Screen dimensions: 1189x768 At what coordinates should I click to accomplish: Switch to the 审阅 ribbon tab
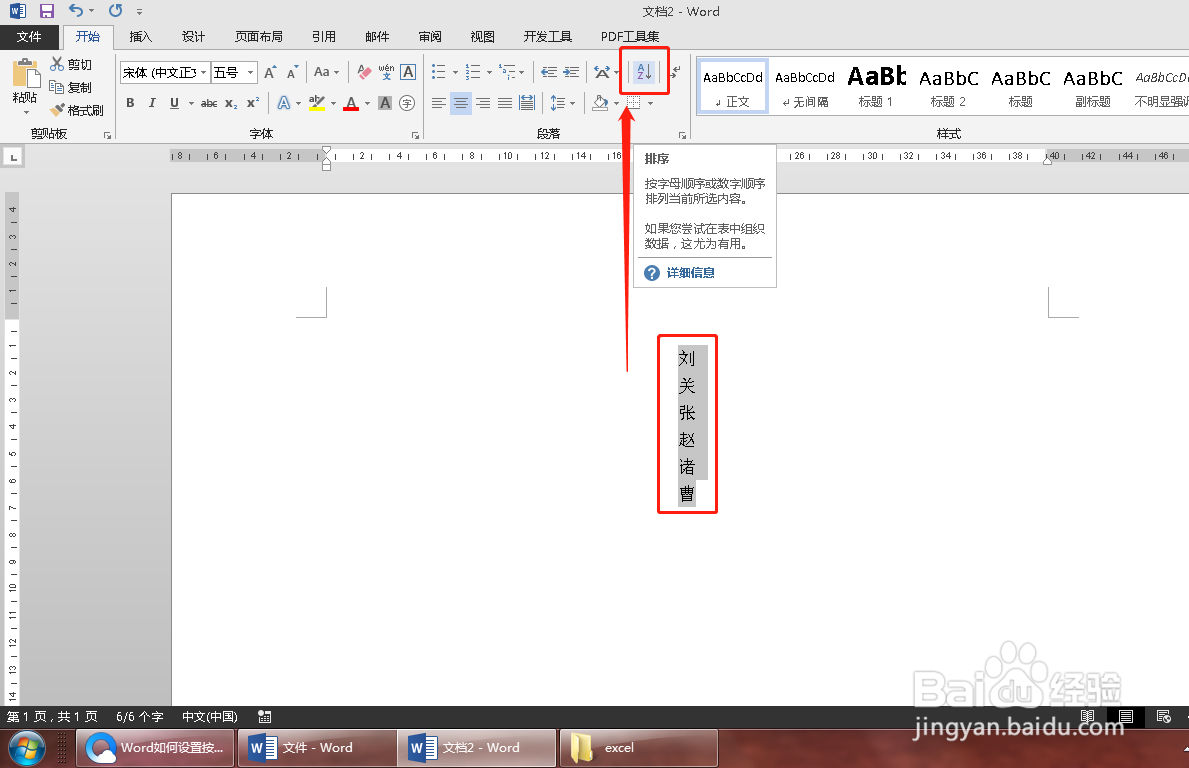point(430,37)
